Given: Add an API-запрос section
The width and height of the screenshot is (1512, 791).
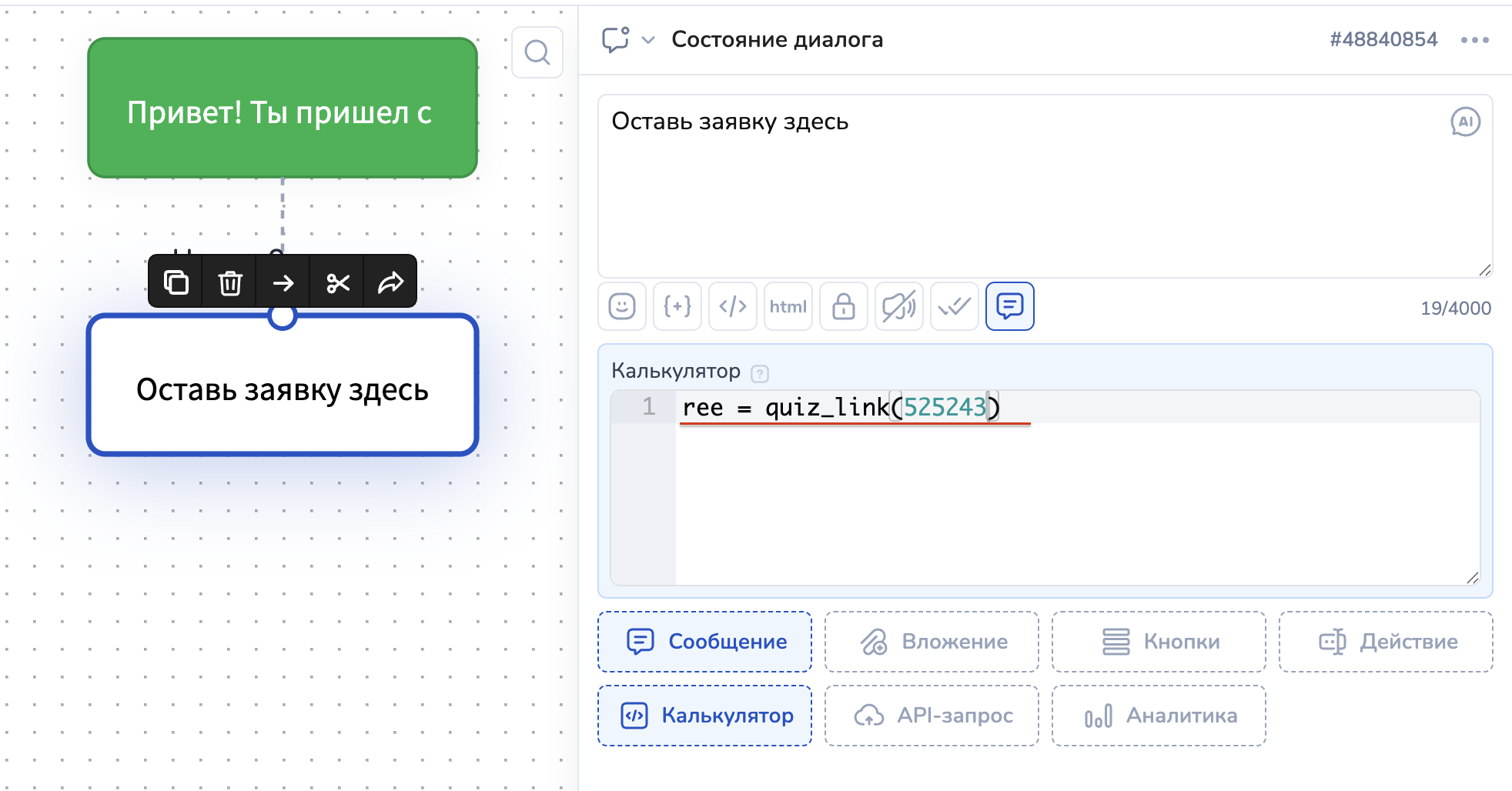Looking at the screenshot, I should coord(932,716).
